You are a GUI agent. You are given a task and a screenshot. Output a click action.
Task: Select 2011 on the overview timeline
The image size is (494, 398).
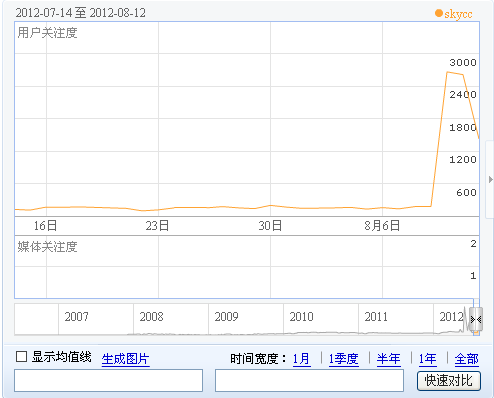click(x=376, y=316)
